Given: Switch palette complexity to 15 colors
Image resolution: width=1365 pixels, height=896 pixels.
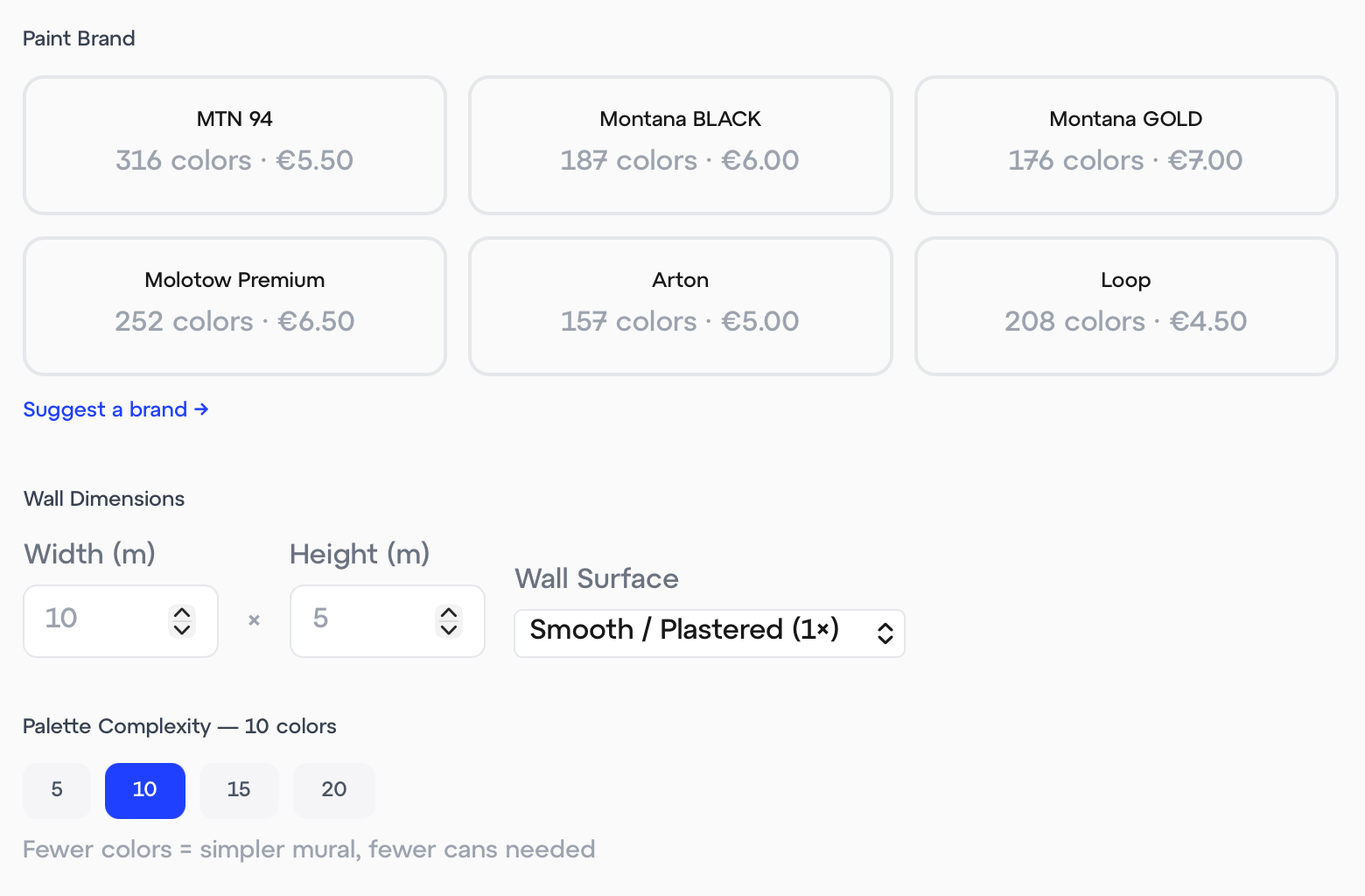Looking at the screenshot, I should 239,790.
